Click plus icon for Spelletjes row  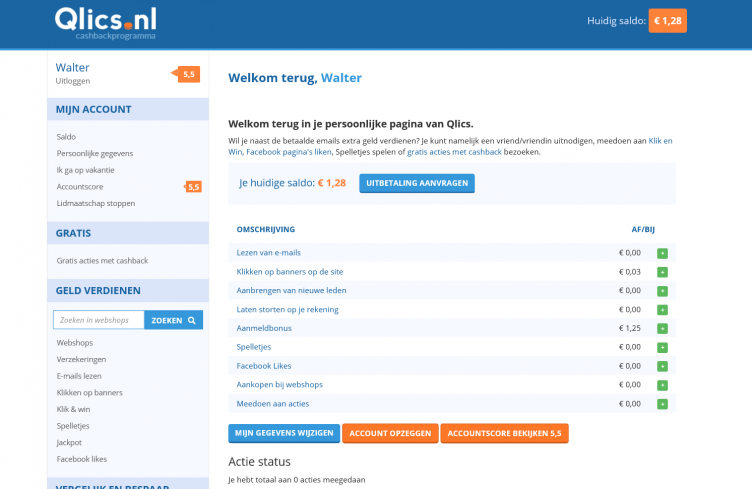coord(662,347)
